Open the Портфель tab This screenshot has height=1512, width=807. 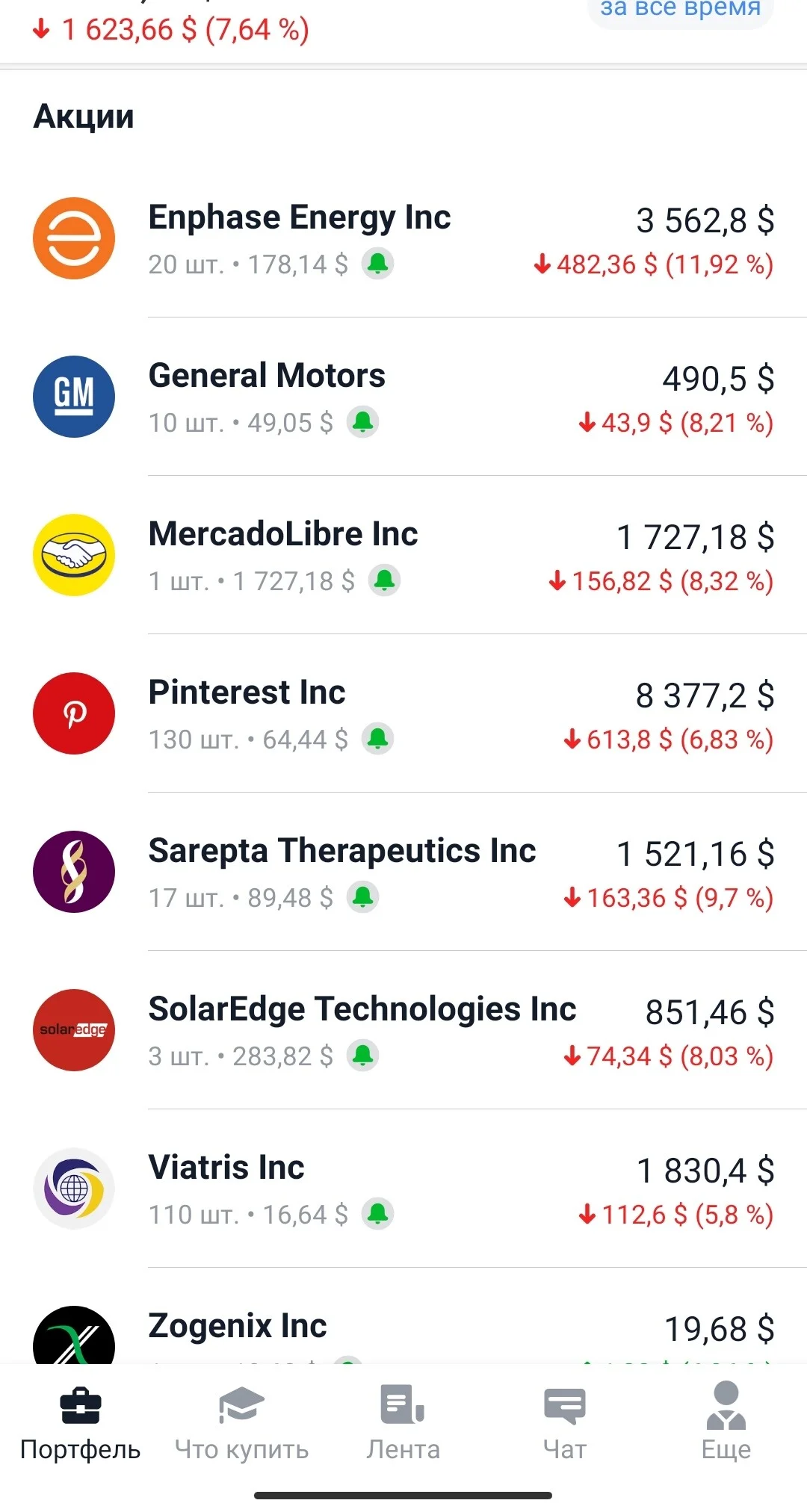(x=81, y=1424)
